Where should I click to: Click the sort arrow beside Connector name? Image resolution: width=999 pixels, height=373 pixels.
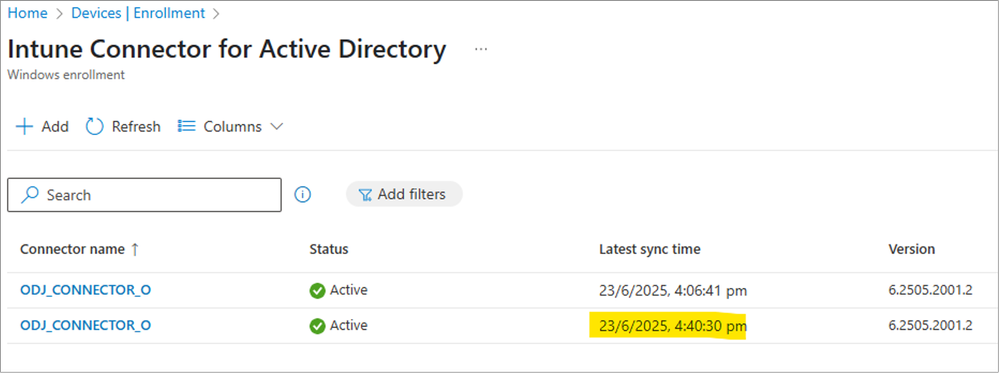click(134, 249)
